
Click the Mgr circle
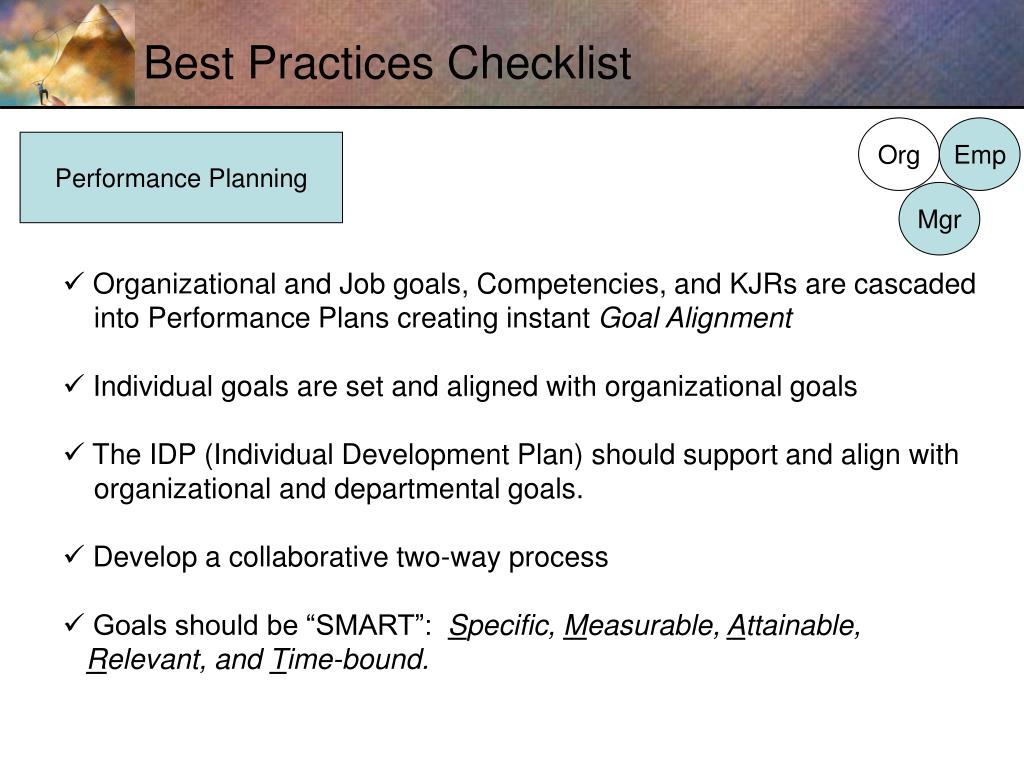939,219
